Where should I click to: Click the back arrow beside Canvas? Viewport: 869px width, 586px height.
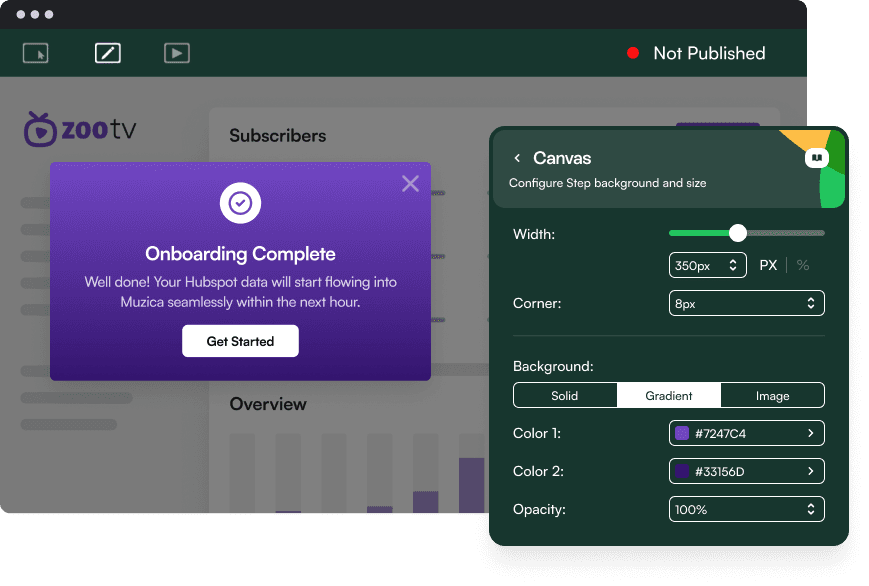517,158
